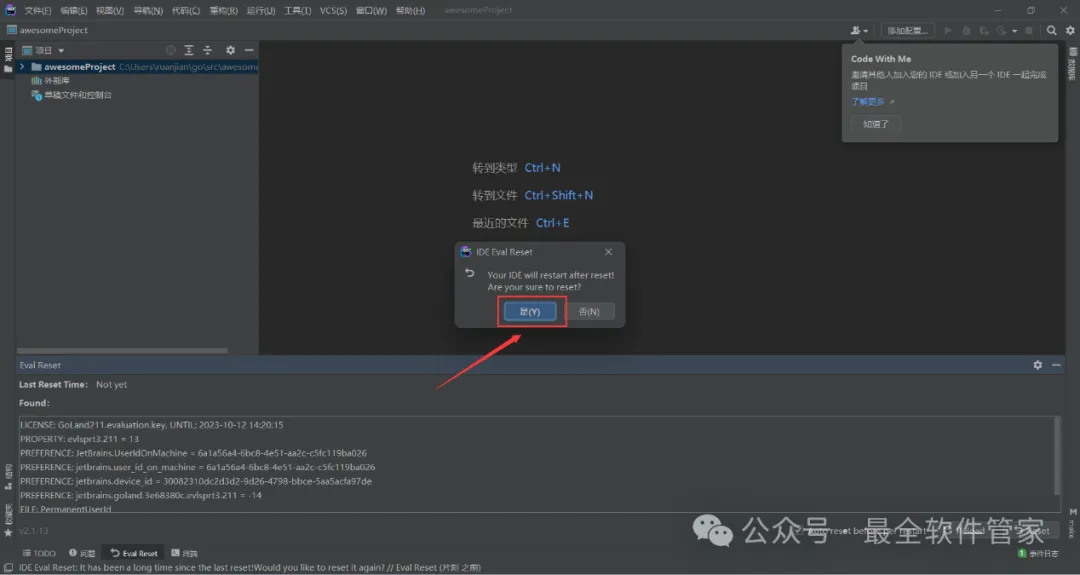Image resolution: width=1080 pixels, height=575 pixels.
Task: Close the IDE Eval Reset dialog
Action: tap(608, 252)
